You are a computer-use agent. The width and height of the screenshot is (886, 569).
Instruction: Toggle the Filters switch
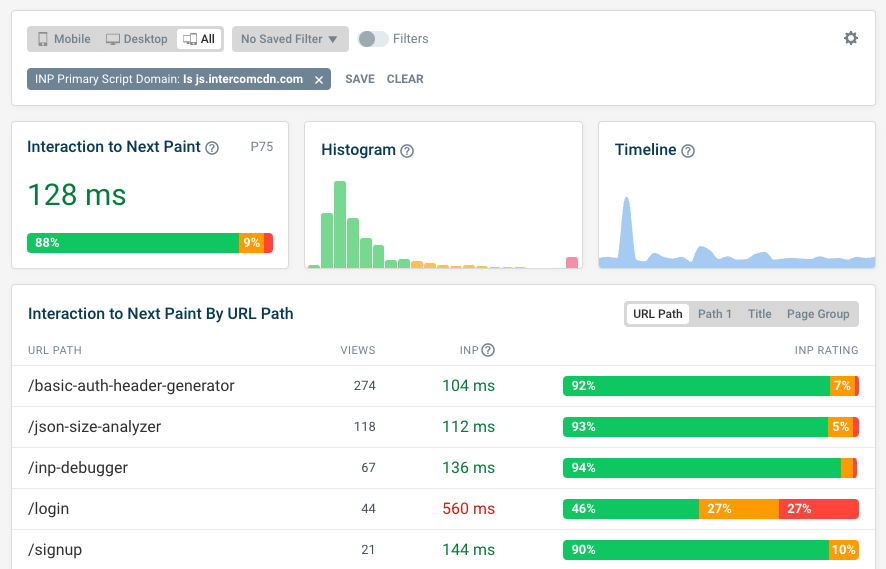point(373,39)
